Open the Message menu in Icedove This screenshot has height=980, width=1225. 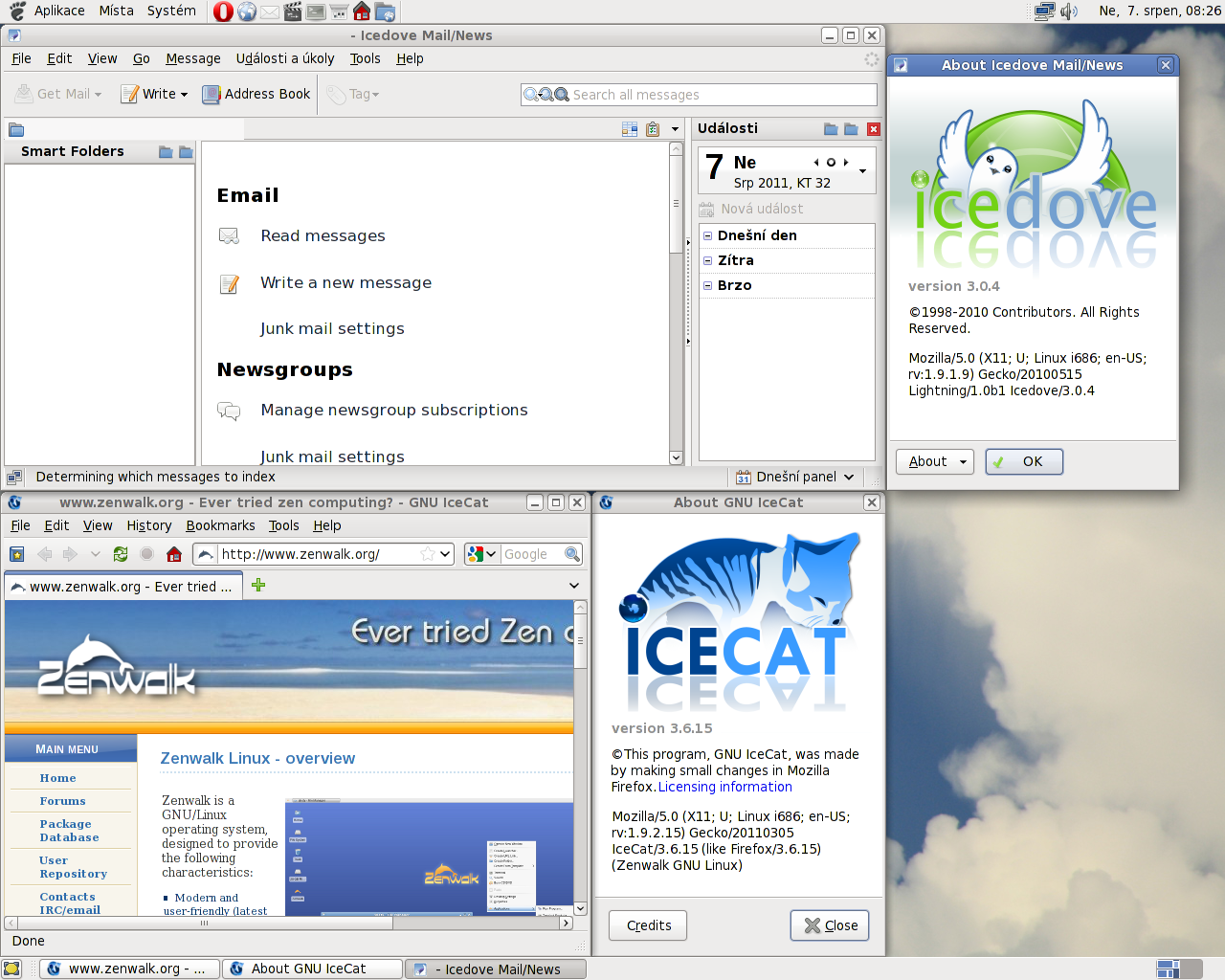coord(193,58)
